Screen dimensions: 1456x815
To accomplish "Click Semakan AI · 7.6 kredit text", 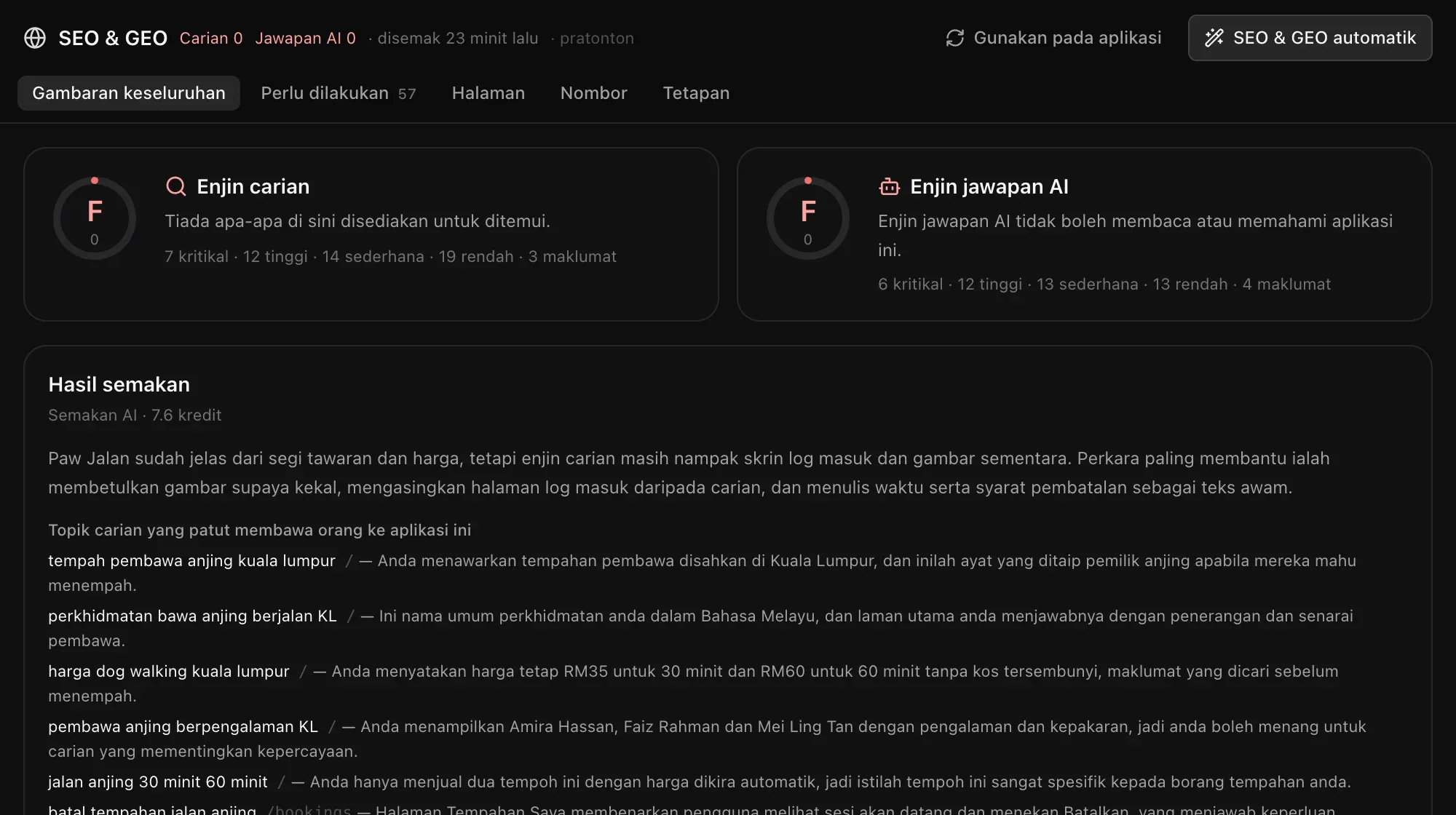I will 135,415.
